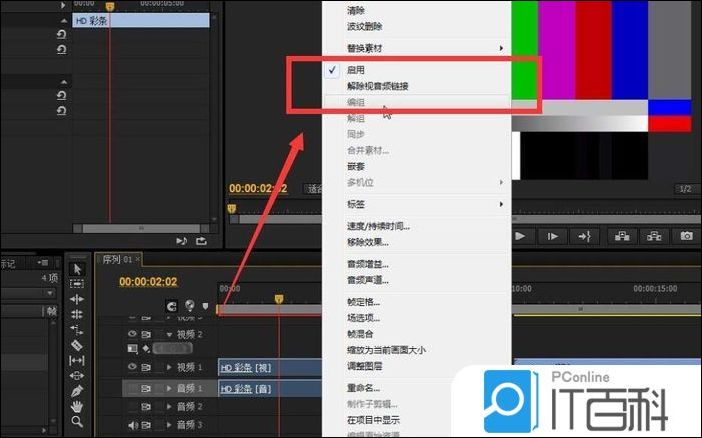702x438 pixels.
Task: Open the 标签 submenu
Action: point(417,204)
